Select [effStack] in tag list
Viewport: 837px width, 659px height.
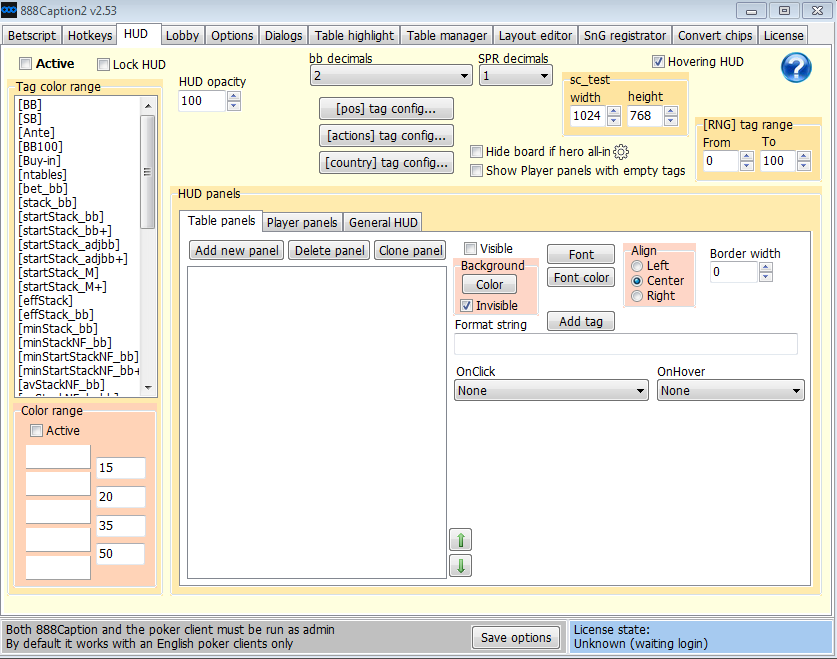coord(45,300)
